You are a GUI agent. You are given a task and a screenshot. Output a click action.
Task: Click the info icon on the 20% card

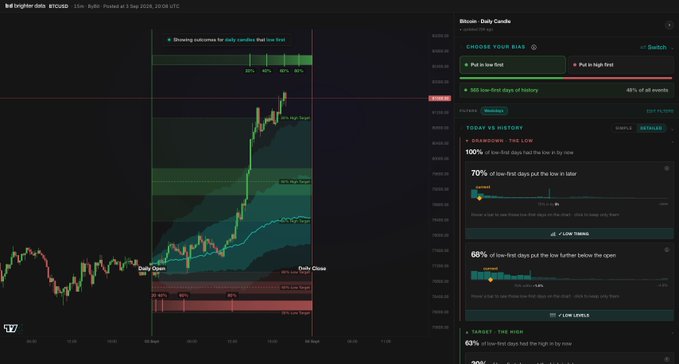pyautogui.click(x=667, y=359)
